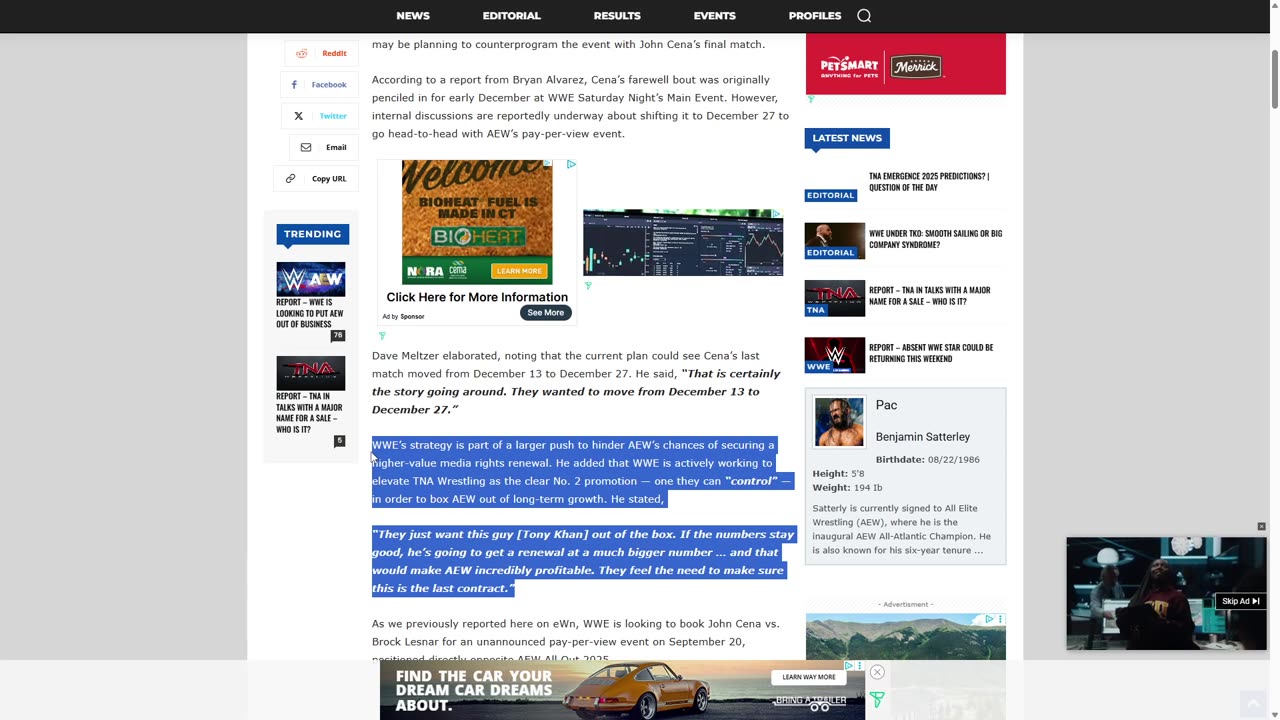The width and height of the screenshot is (1280, 720).
Task: Open trending TNA Wrestling thumbnail
Action: click(311, 373)
